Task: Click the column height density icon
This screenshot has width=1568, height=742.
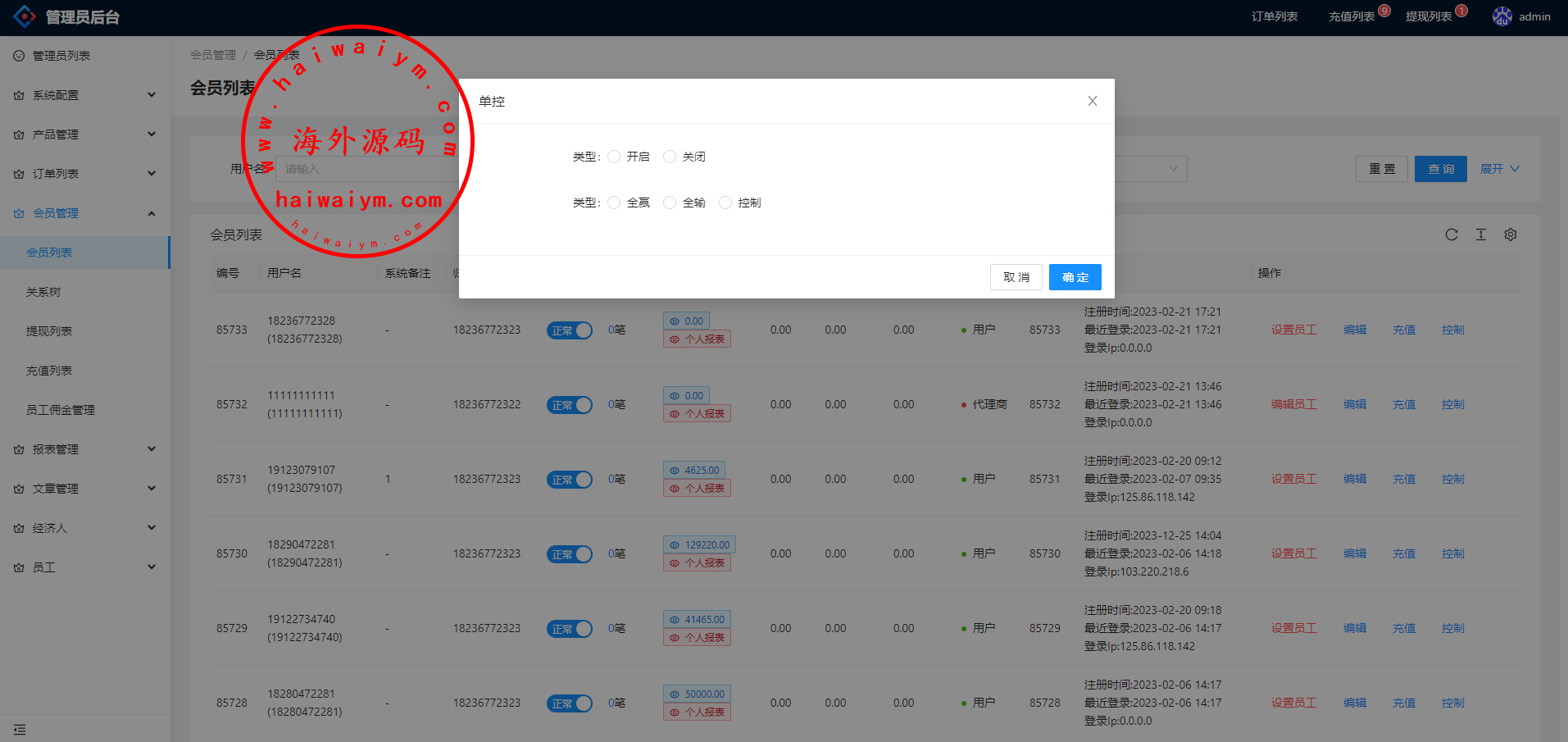Action: click(1481, 234)
